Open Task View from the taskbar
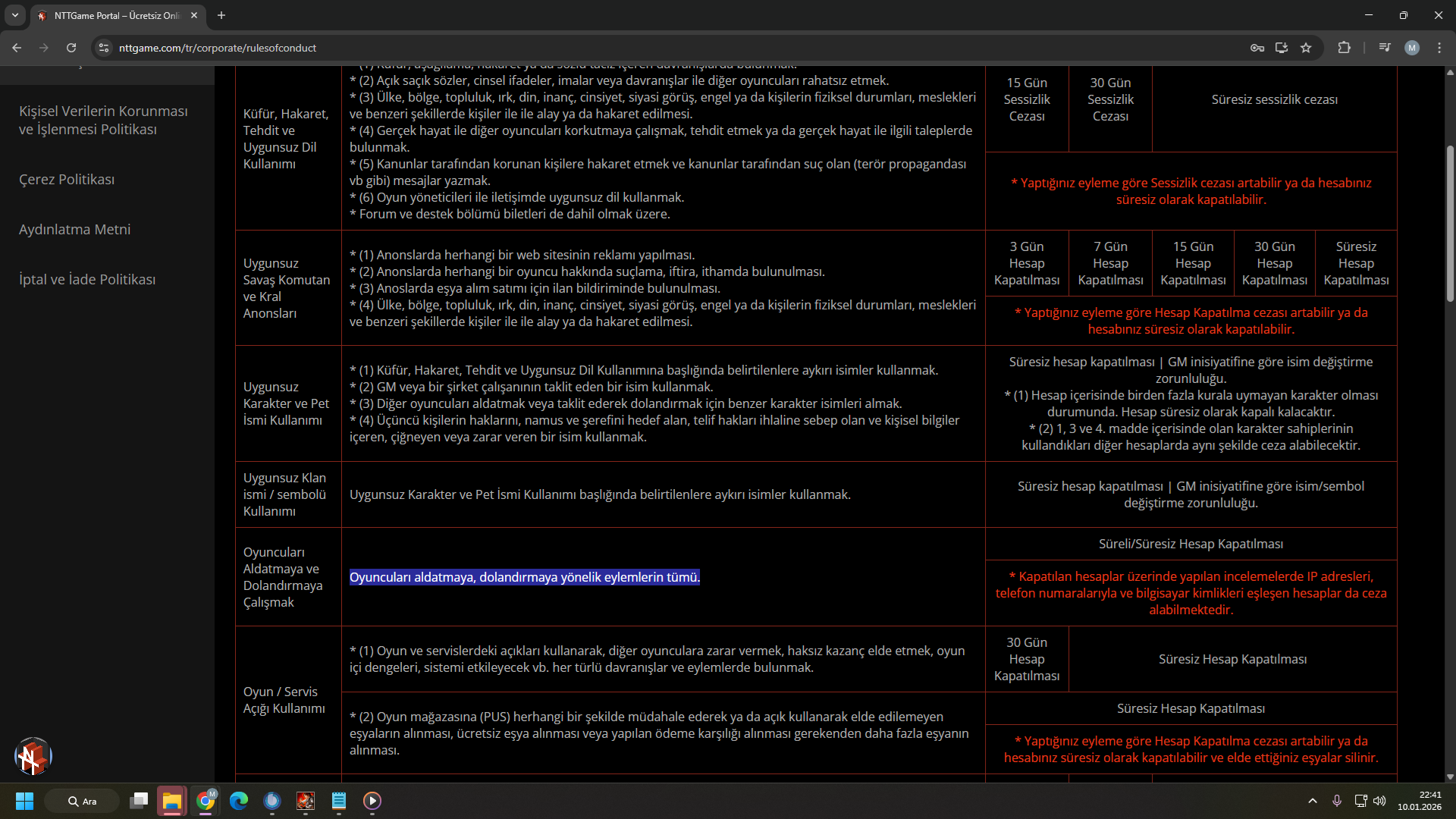 pos(139,801)
